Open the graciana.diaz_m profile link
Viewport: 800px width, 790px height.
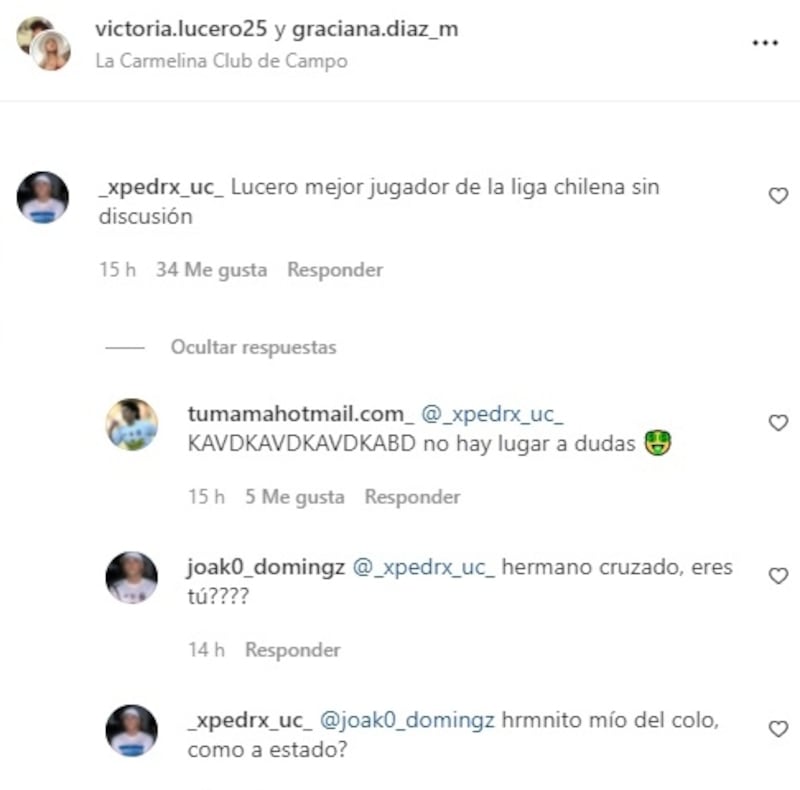coord(375,29)
